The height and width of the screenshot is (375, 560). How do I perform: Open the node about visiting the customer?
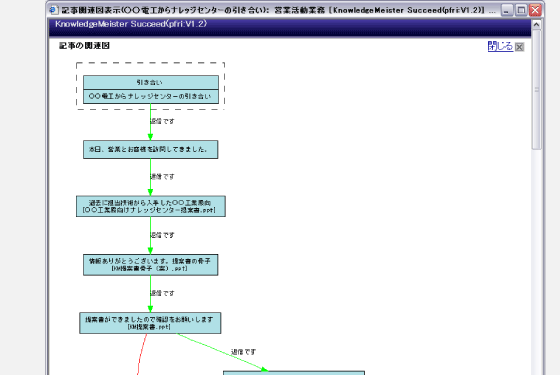150,149
